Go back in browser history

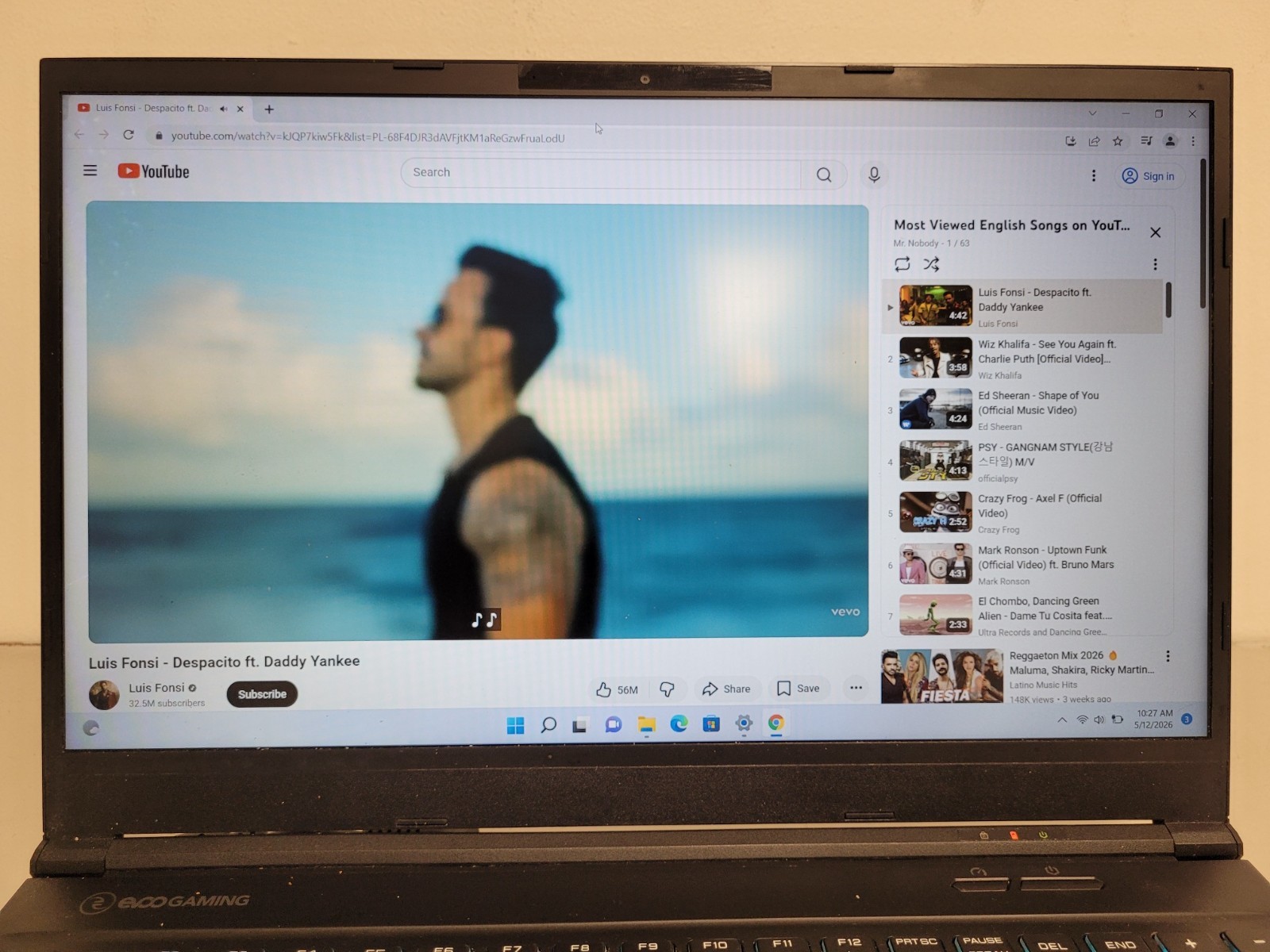tap(79, 134)
